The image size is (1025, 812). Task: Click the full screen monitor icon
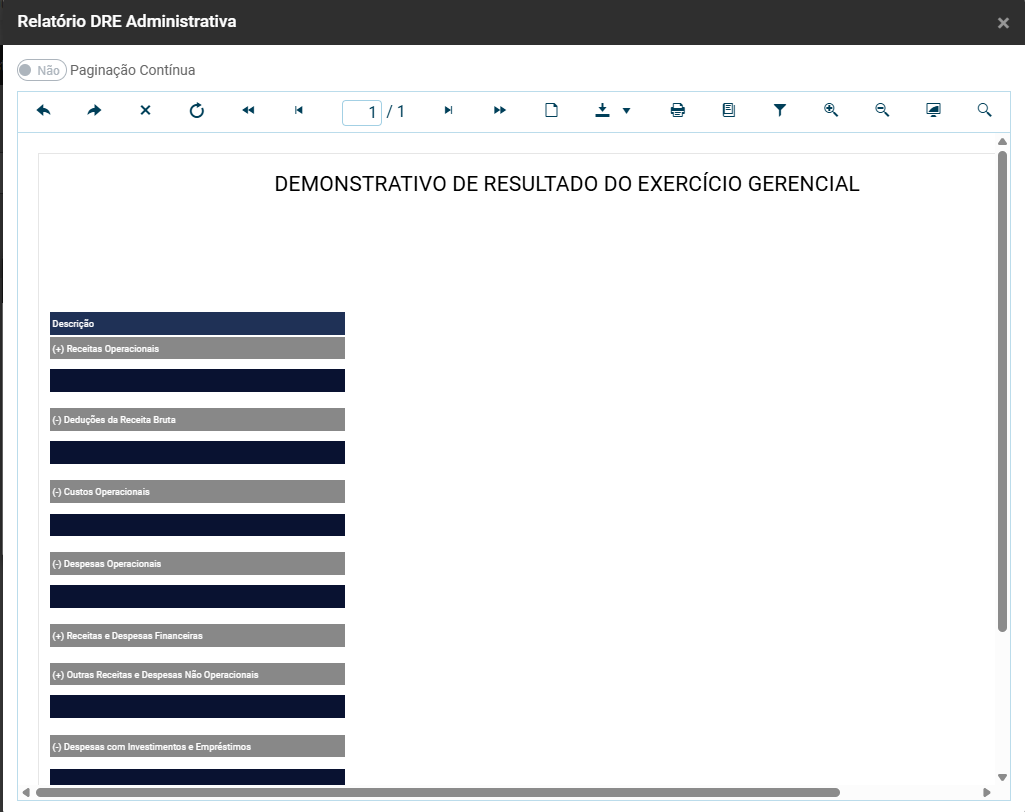click(x=933, y=110)
